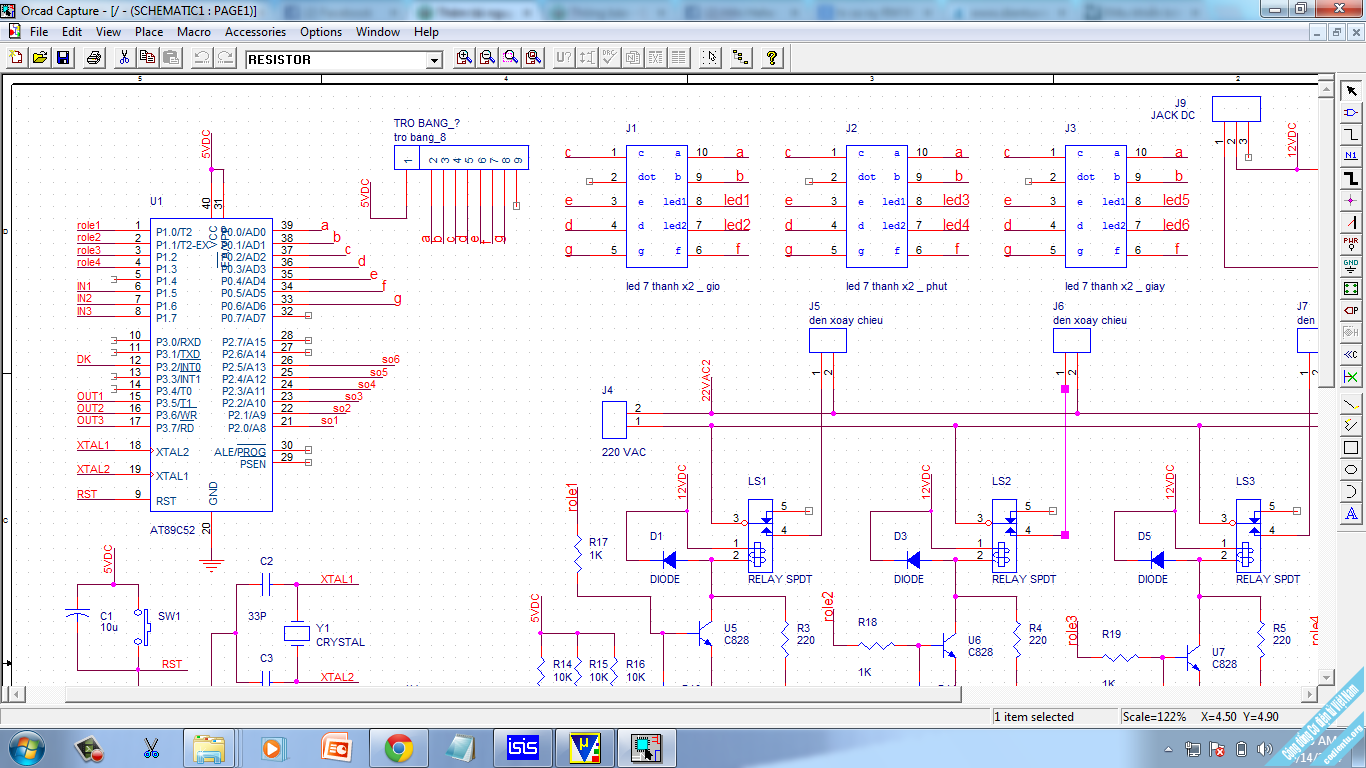Click the Y1 CRYSTAL component label
The width and height of the screenshot is (1366, 768).
point(340,642)
